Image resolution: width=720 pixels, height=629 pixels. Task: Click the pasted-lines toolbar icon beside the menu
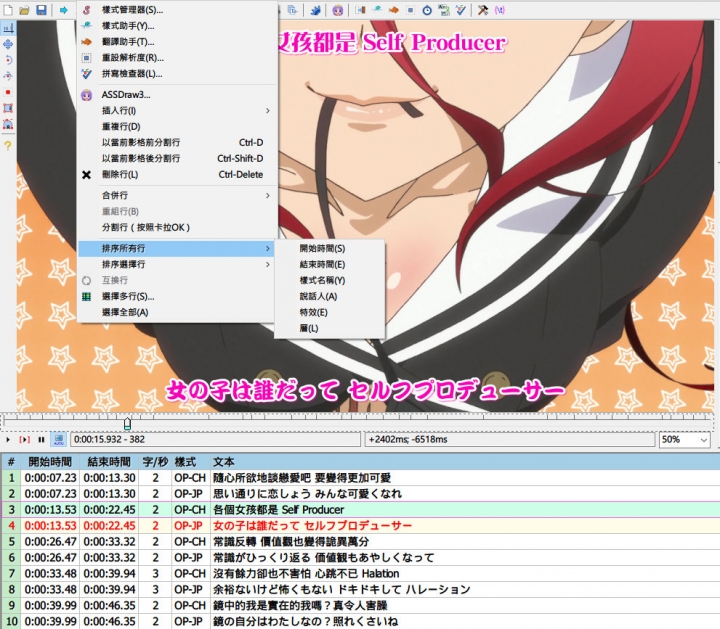292,10
